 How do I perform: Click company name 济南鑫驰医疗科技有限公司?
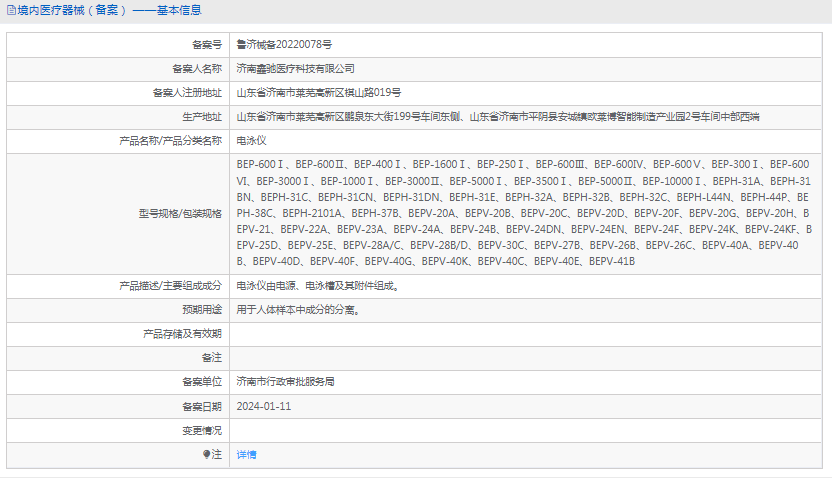tap(296, 68)
